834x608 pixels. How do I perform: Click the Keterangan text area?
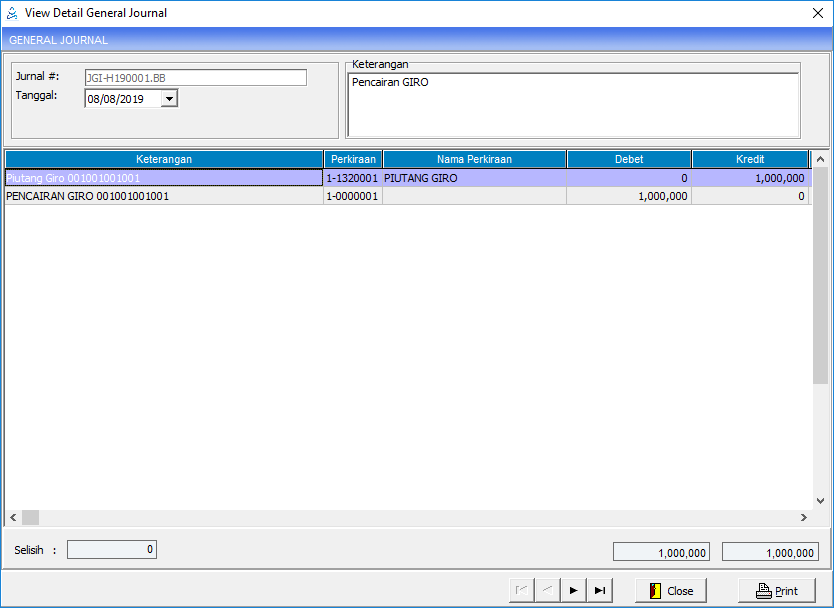pos(573,105)
